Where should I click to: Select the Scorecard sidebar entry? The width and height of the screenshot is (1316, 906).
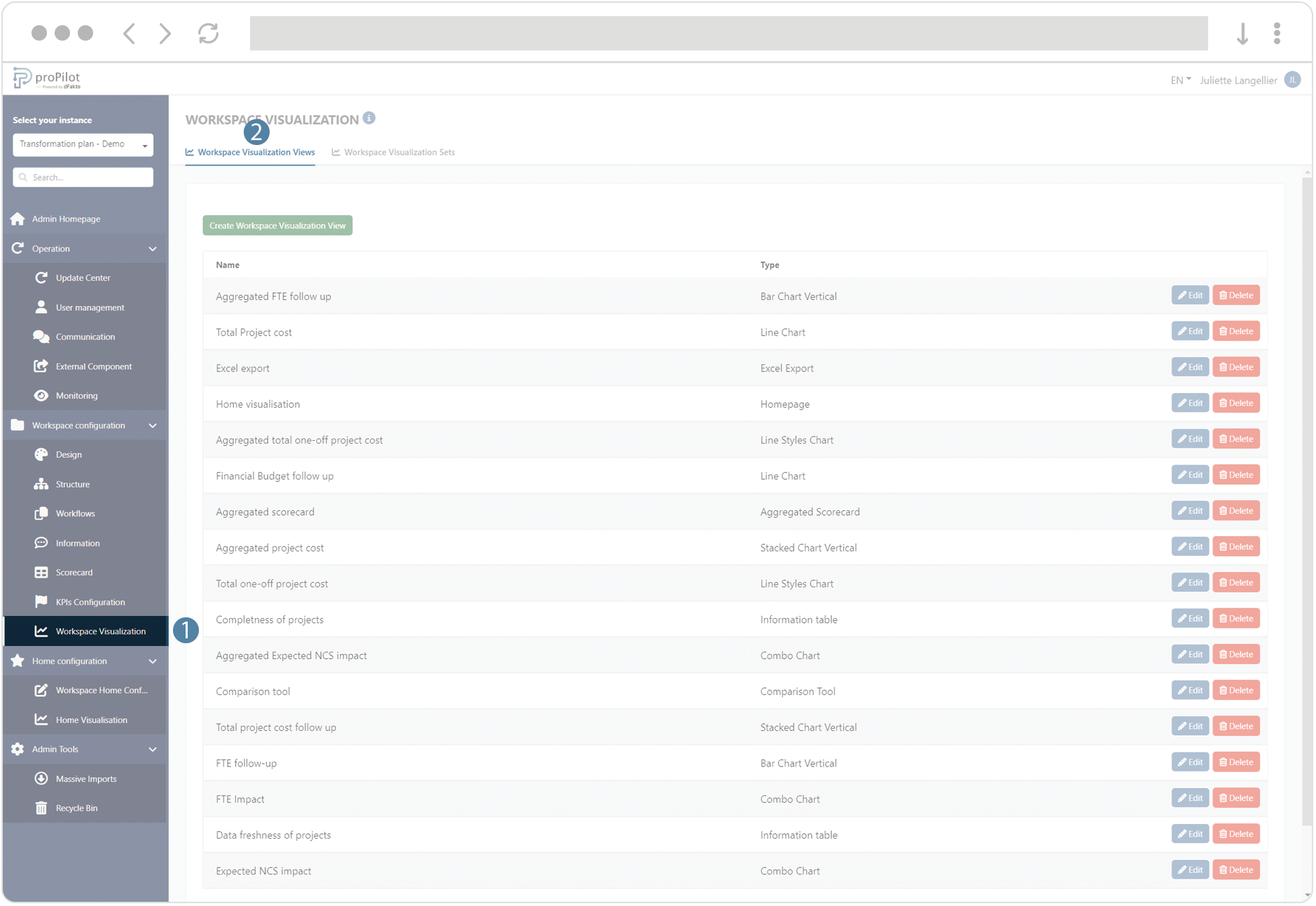74,572
